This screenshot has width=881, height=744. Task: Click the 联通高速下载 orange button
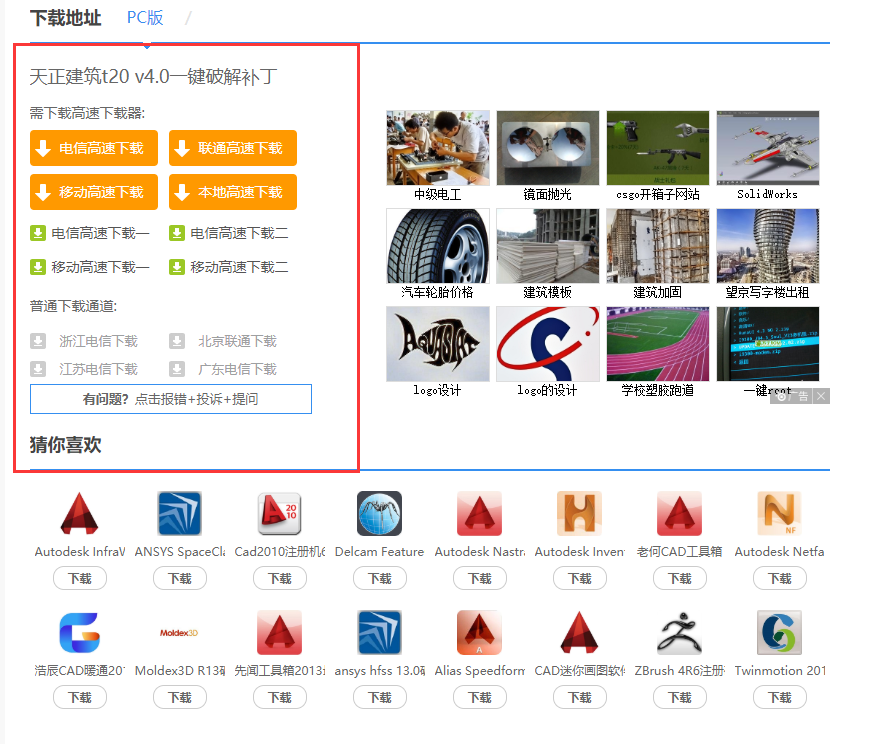(x=233, y=148)
